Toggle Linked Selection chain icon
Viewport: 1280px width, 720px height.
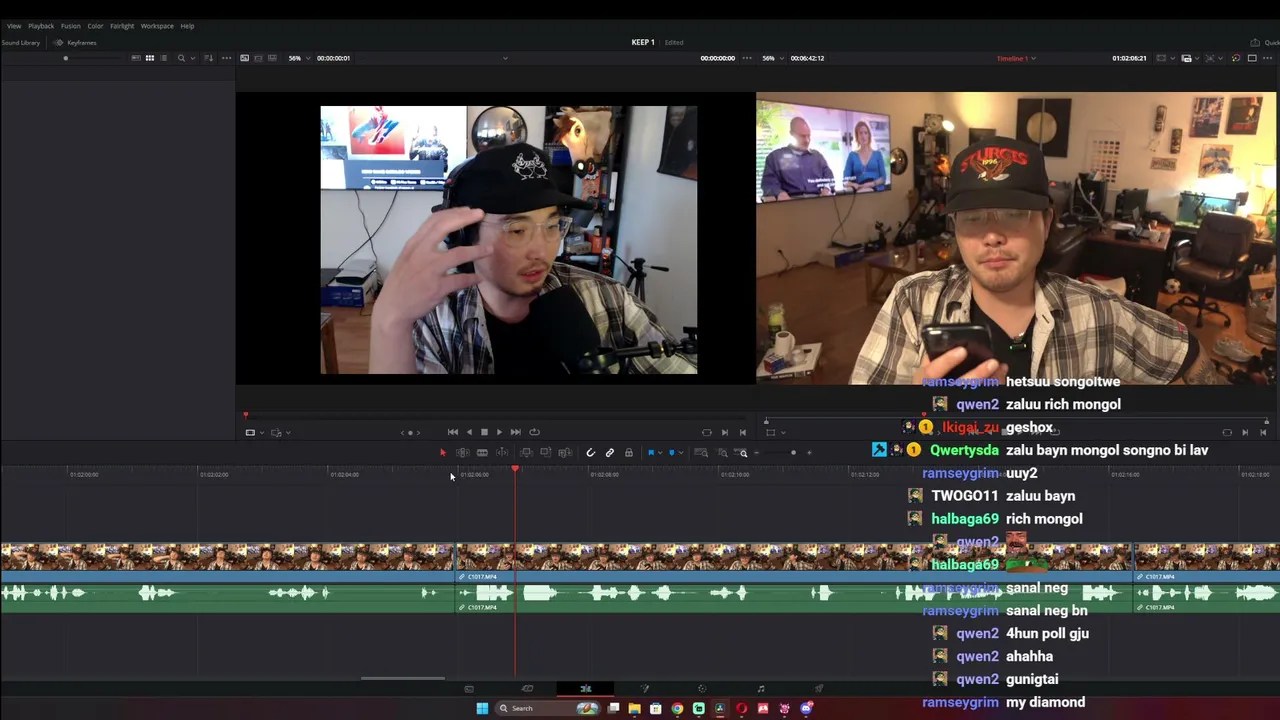(609, 453)
